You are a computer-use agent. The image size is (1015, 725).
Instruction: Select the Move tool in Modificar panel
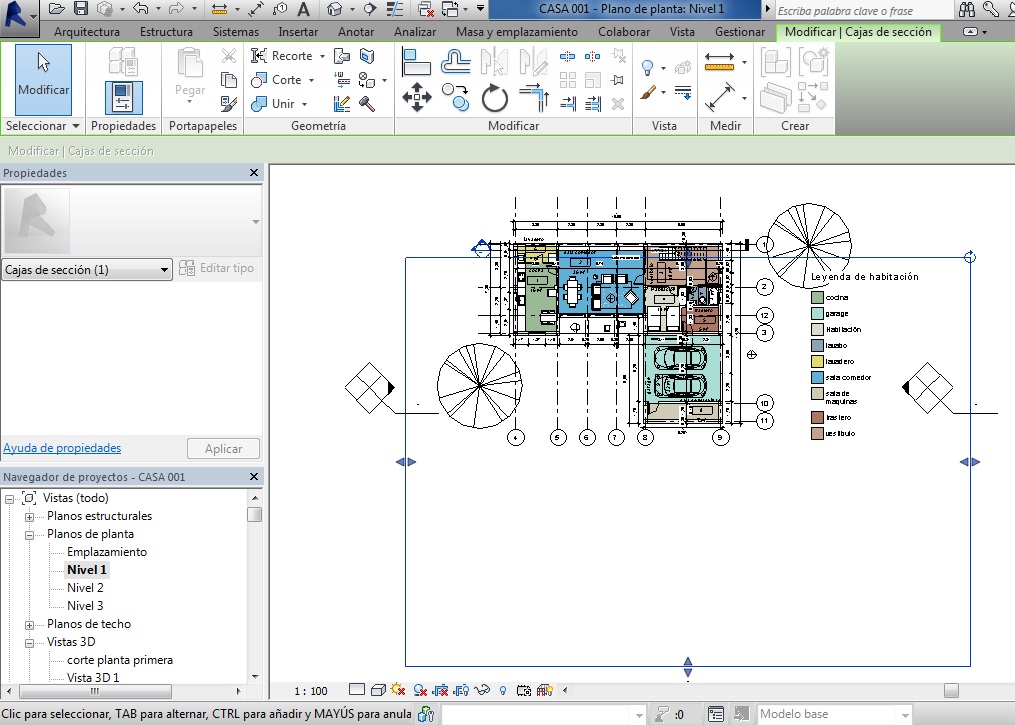416,97
